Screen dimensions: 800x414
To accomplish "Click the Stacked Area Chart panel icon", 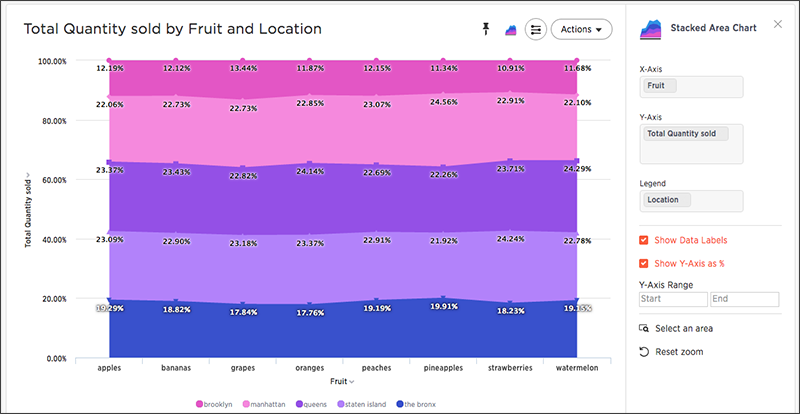I will (x=651, y=29).
